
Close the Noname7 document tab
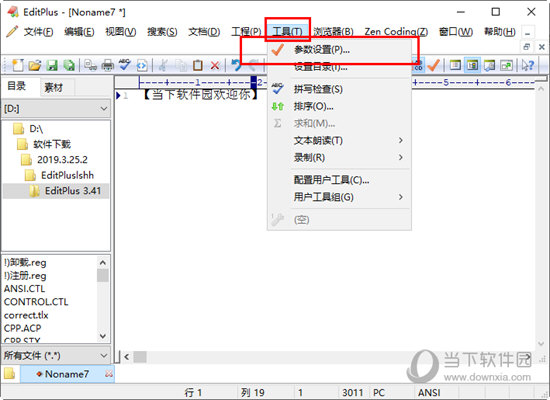click(x=109, y=374)
